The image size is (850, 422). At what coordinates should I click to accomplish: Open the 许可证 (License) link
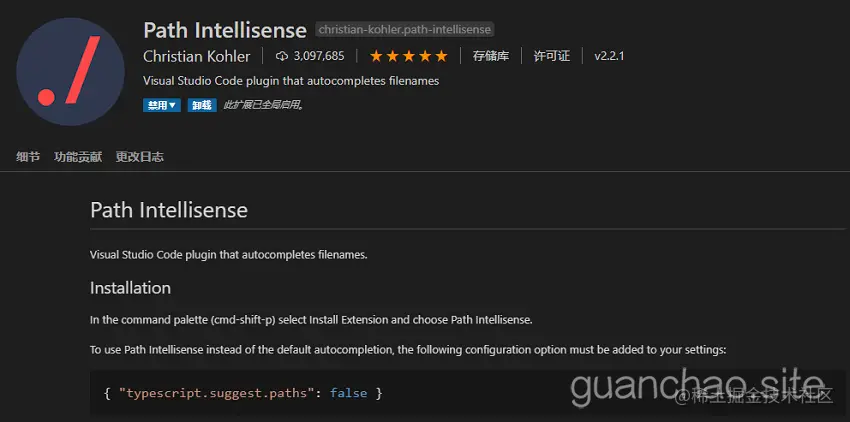coord(551,56)
